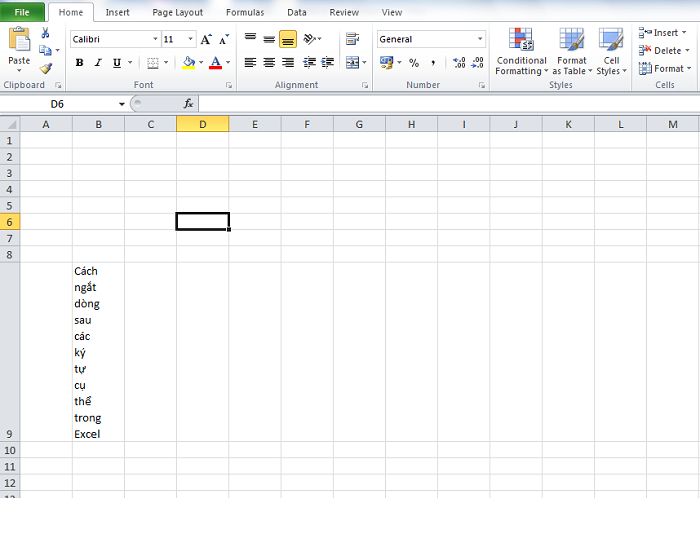The width and height of the screenshot is (700, 534).
Task: Switch to the Review tab
Action: pos(344,13)
